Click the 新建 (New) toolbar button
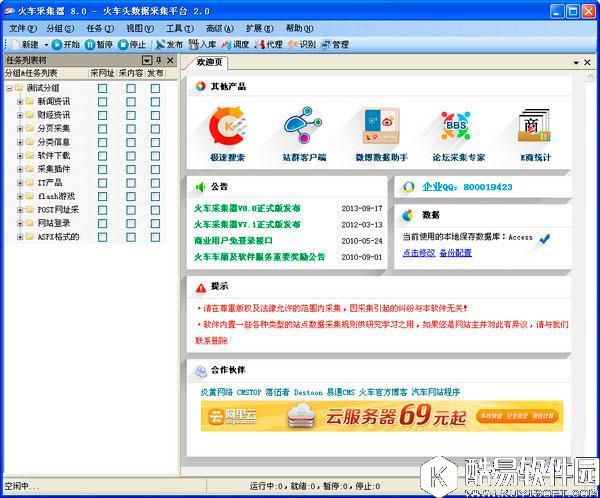Screen dimensions: 600x498 (25, 44)
